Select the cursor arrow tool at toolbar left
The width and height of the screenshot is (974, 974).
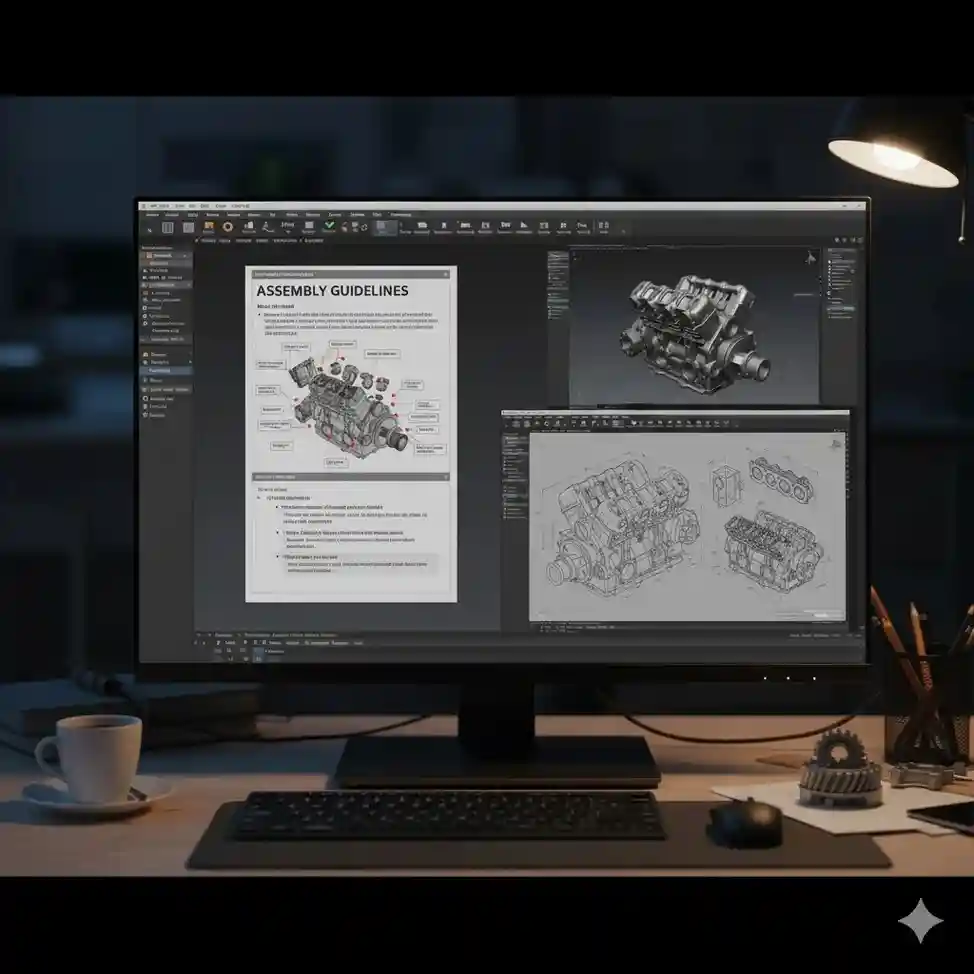coord(150,226)
